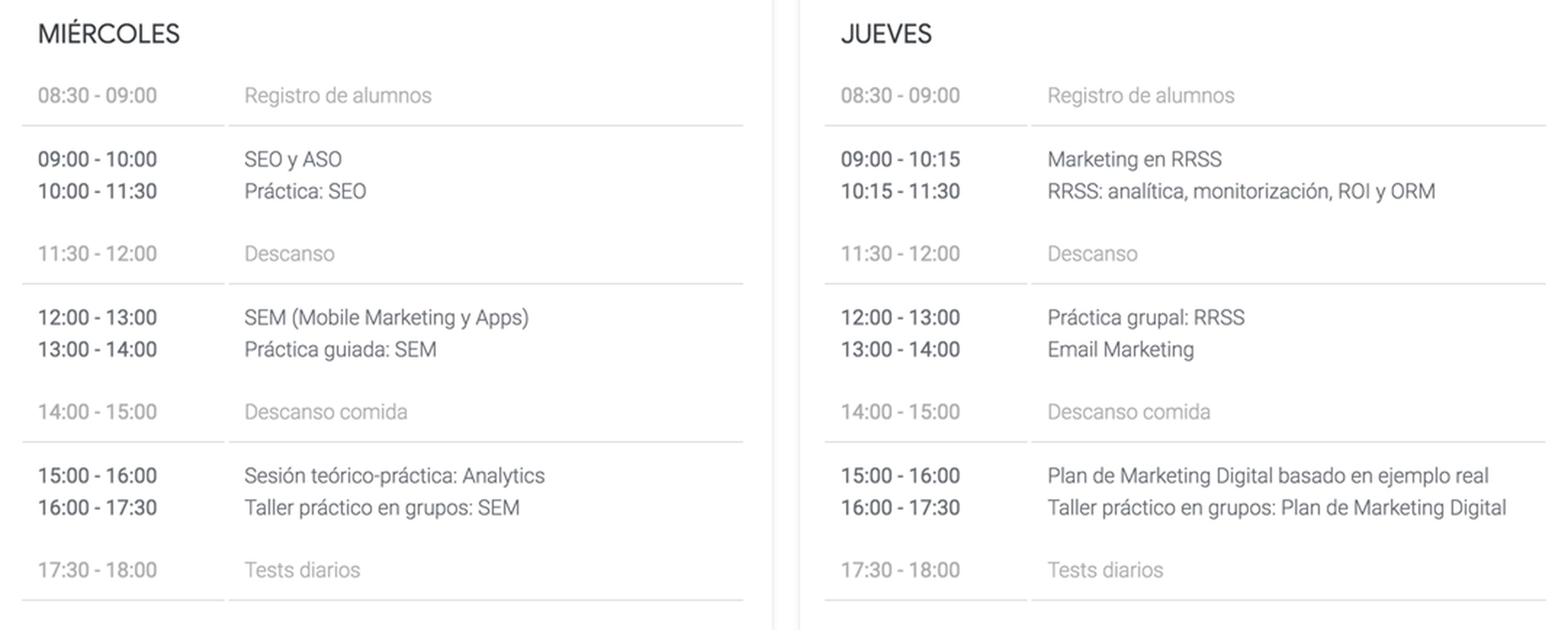Click Wednesday's 10:00 - 11:30 time slot

tap(98, 192)
